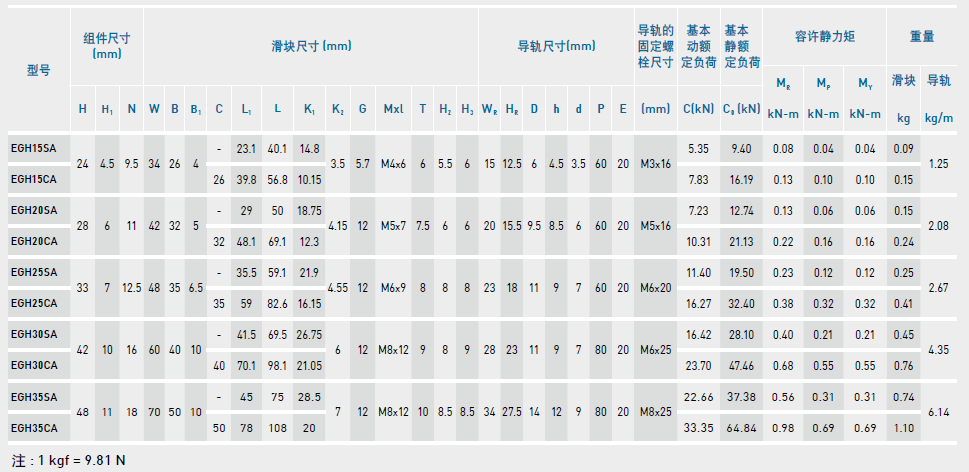Select the 64.84 static load value
This screenshot has height=472, width=969.
[742, 427]
